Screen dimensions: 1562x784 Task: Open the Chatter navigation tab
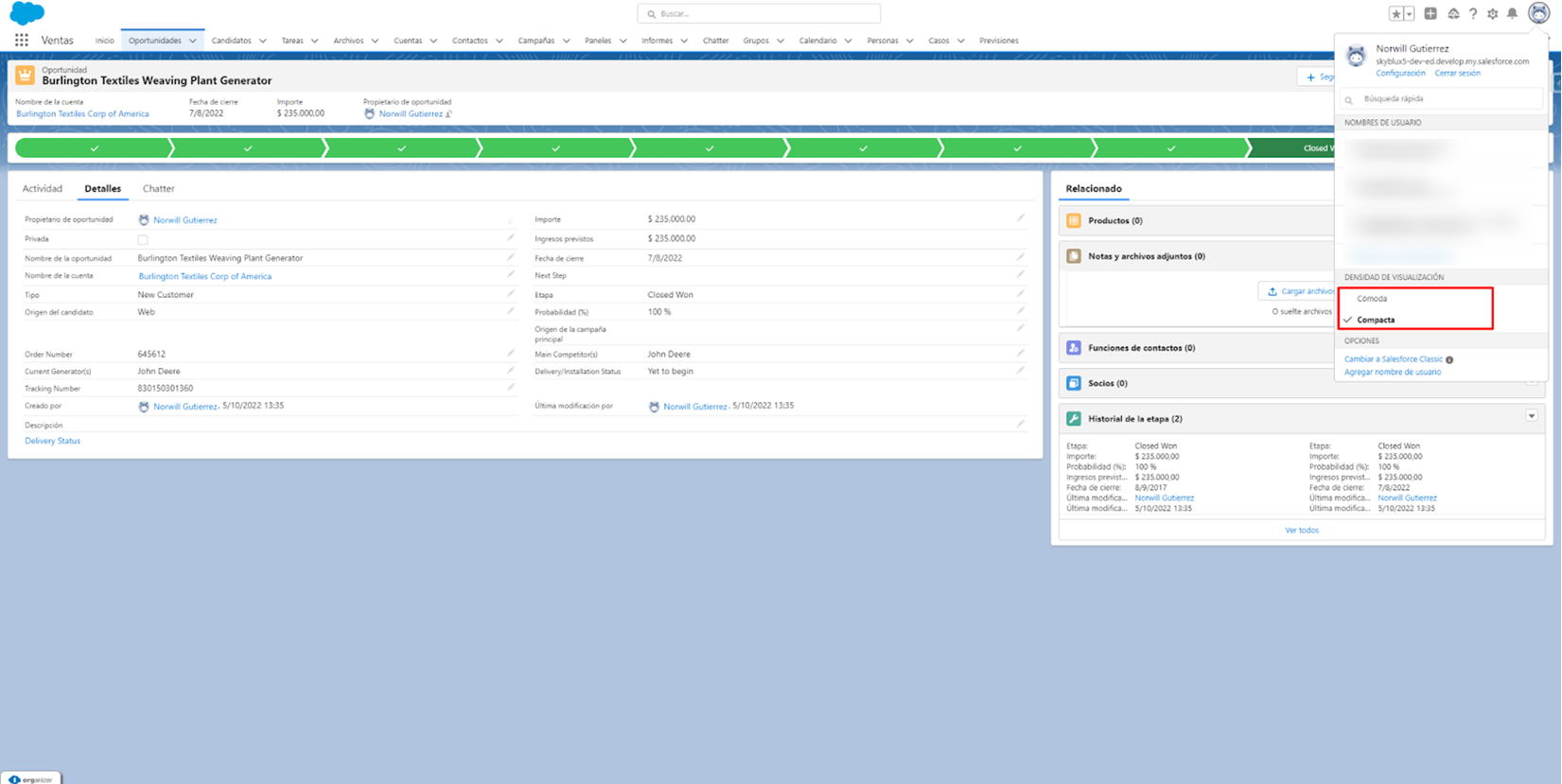coord(716,41)
